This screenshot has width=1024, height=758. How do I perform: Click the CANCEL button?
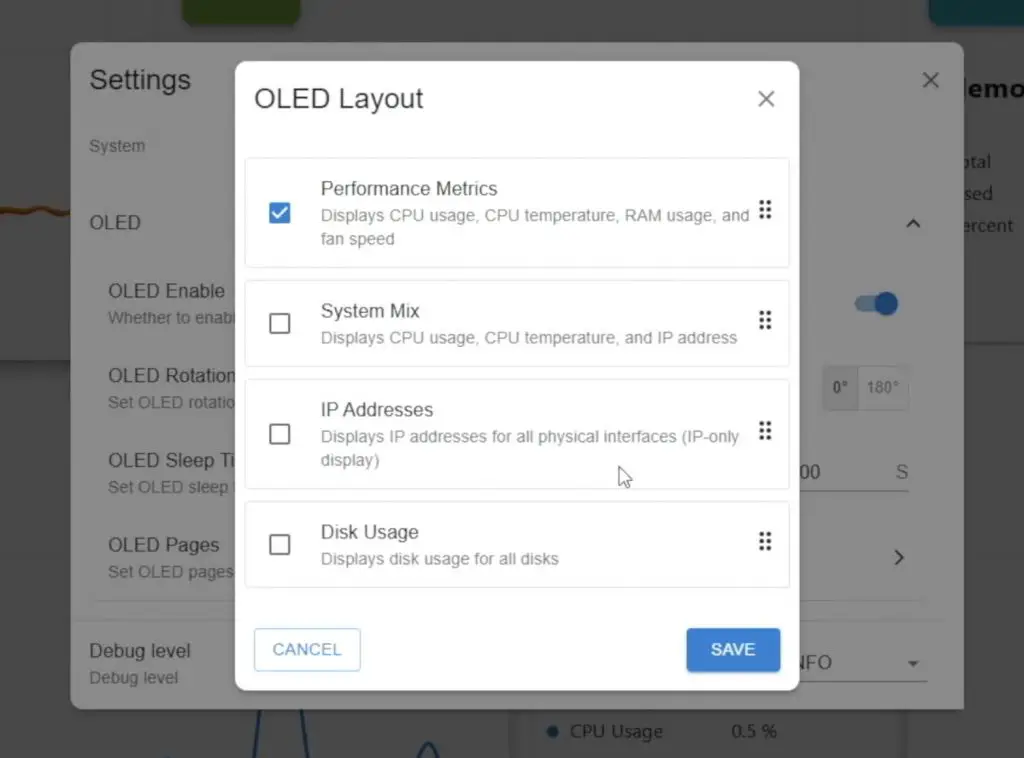307,649
